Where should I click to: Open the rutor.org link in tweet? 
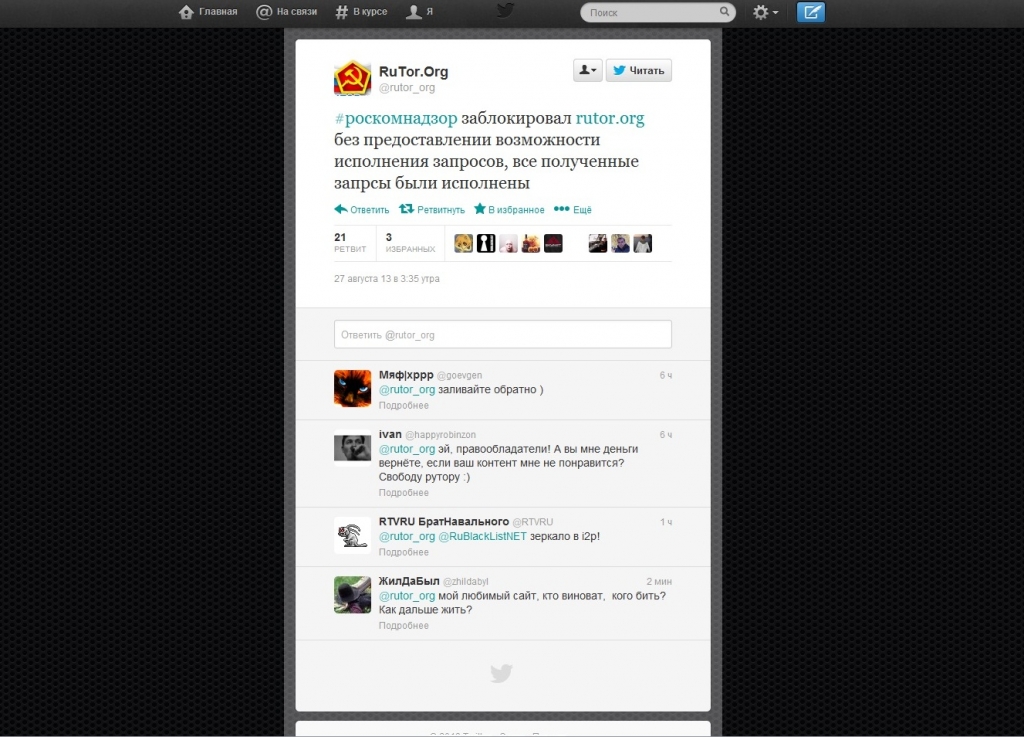[609, 118]
